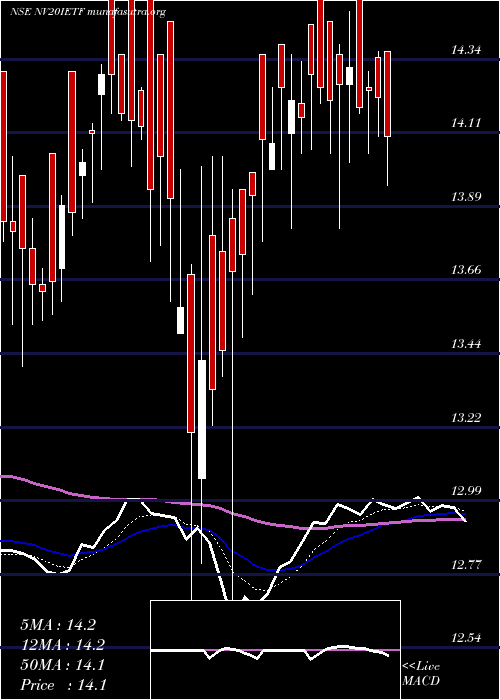Click the 12.99 price axis label
The height and width of the screenshot is (700, 500).
466,491
